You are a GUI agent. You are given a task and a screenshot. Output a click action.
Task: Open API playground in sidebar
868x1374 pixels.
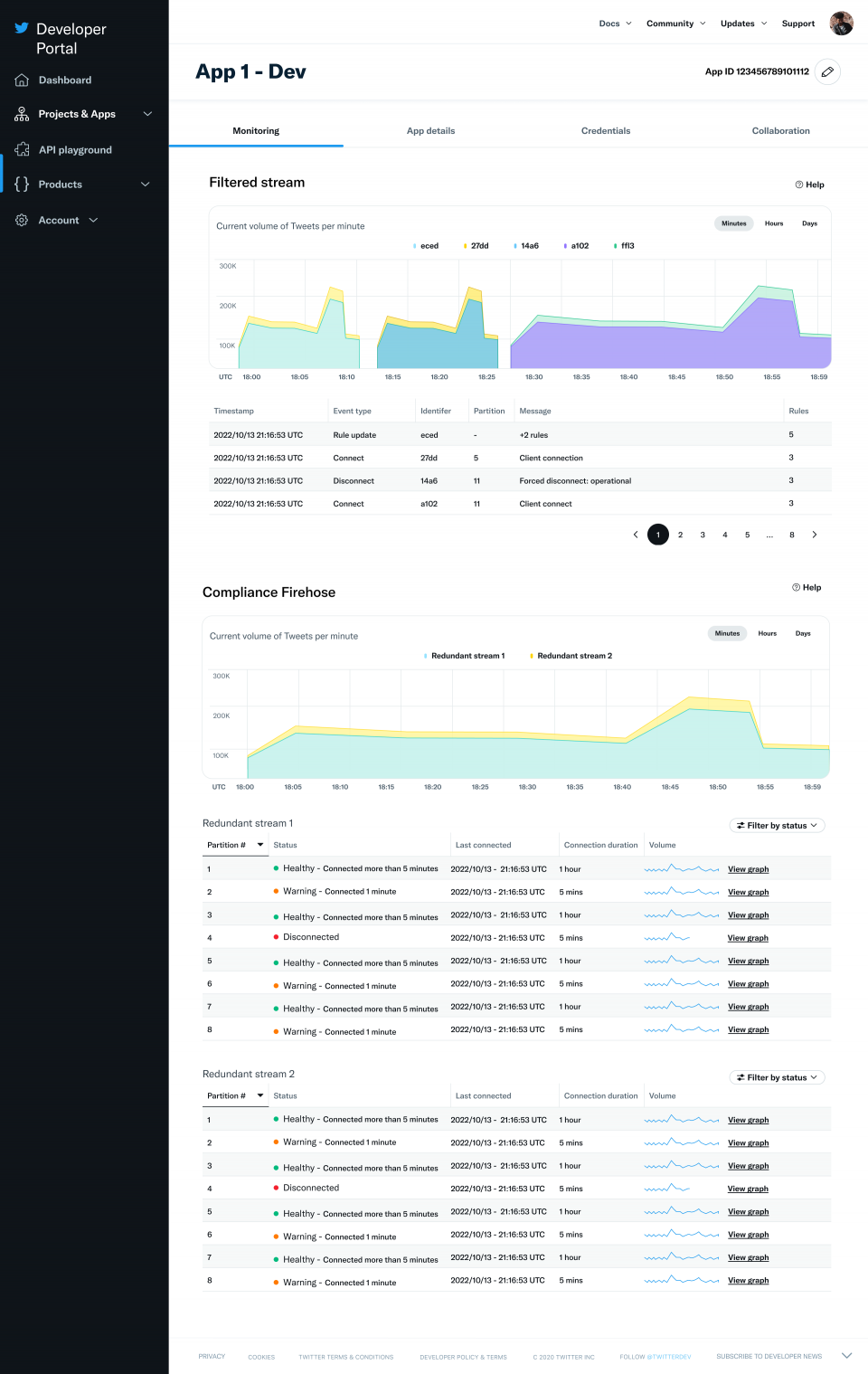(75, 150)
